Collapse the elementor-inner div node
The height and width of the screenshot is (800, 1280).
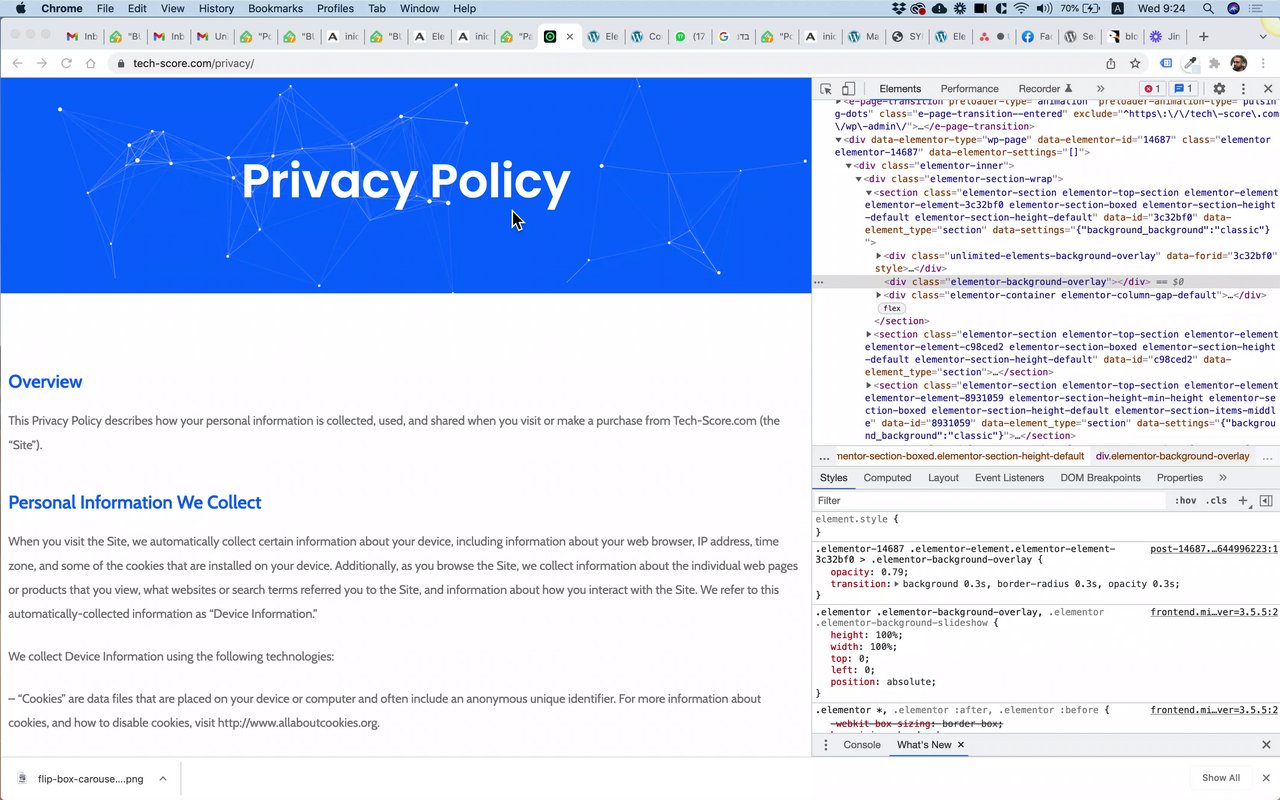[849, 166]
